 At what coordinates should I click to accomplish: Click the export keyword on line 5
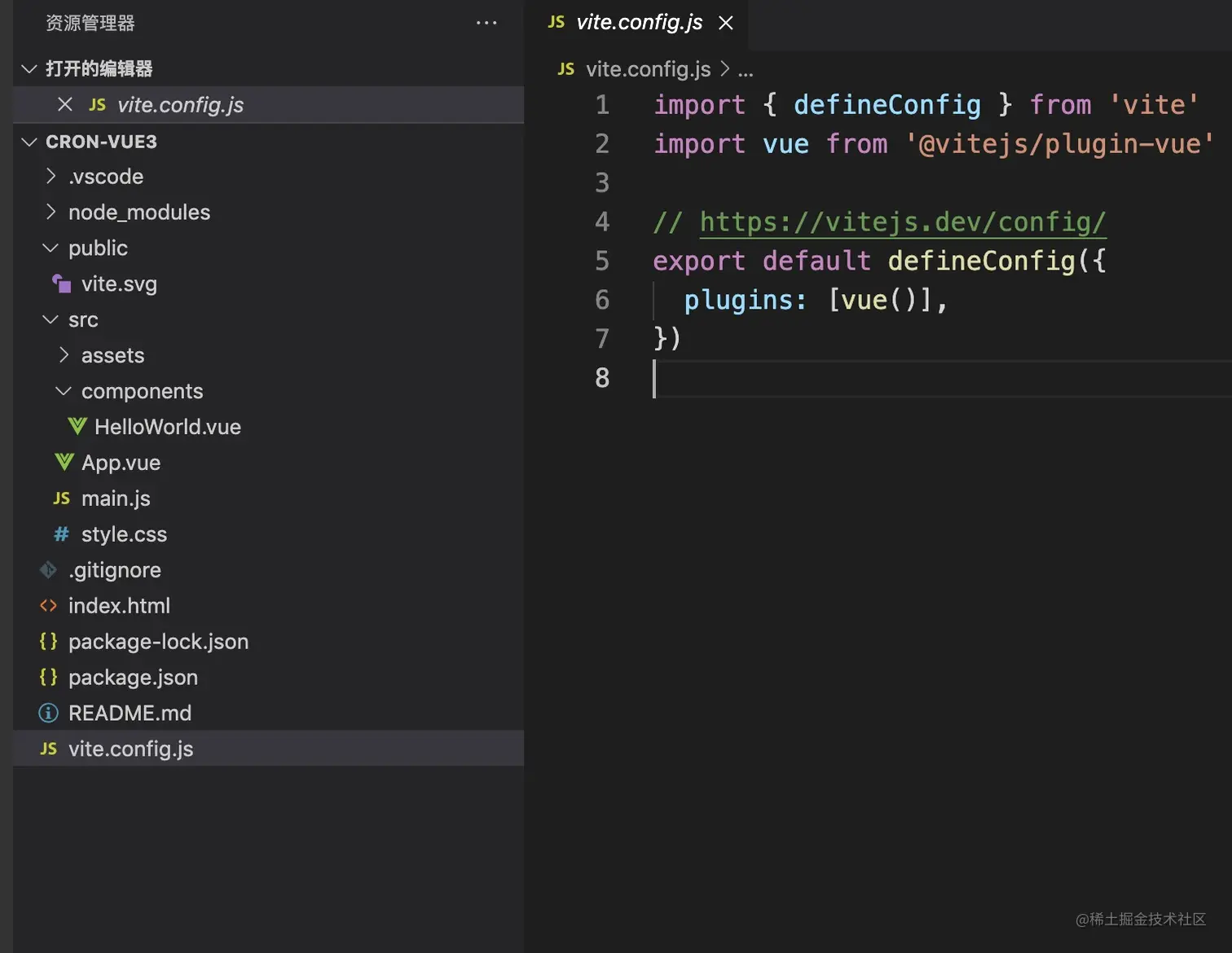coord(699,261)
